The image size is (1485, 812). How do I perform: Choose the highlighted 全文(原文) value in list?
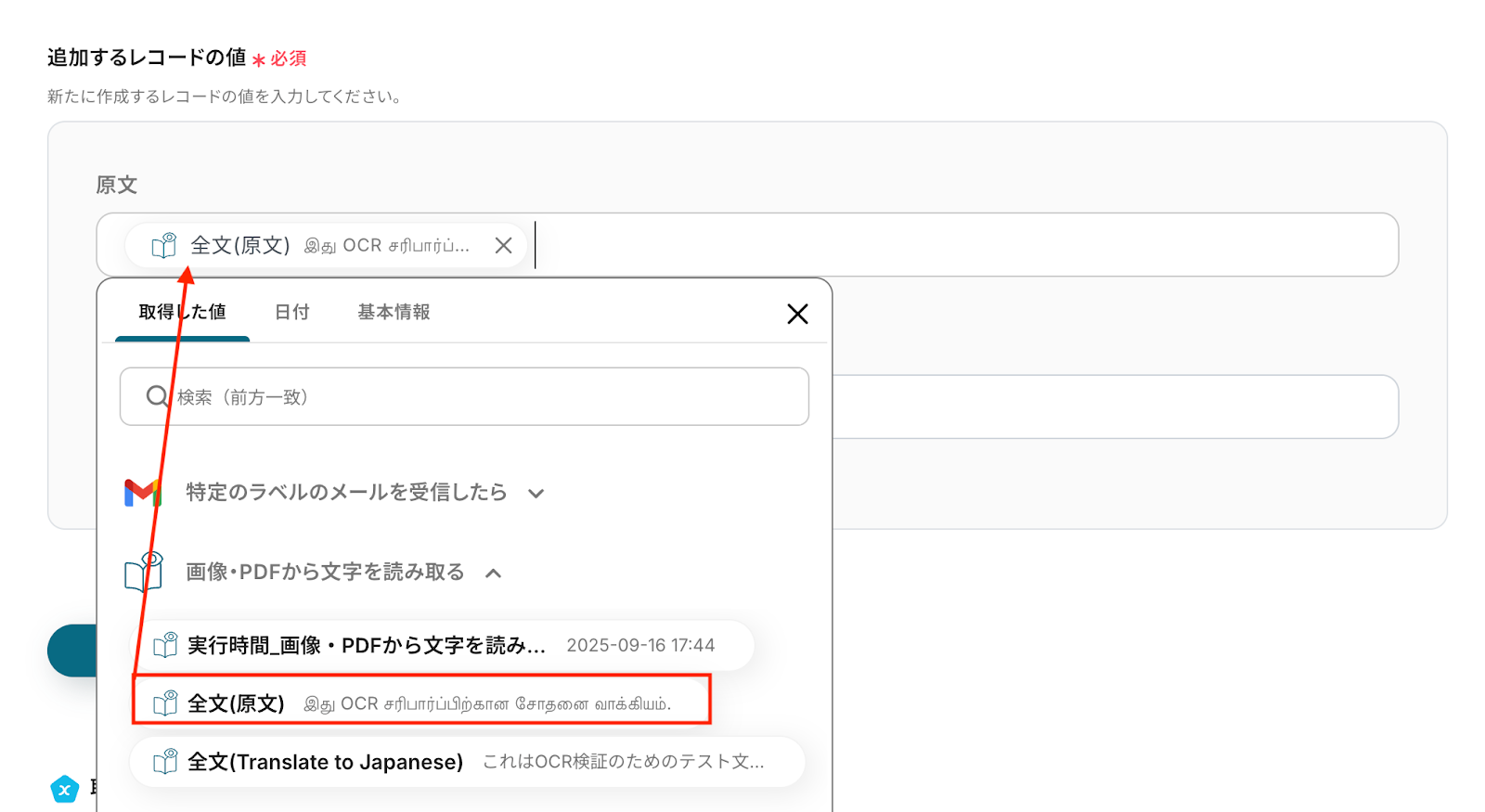click(x=422, y=703)
